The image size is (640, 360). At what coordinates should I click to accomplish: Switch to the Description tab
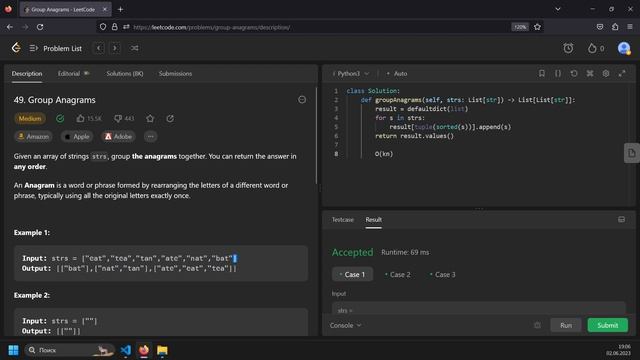coord(27,73)
